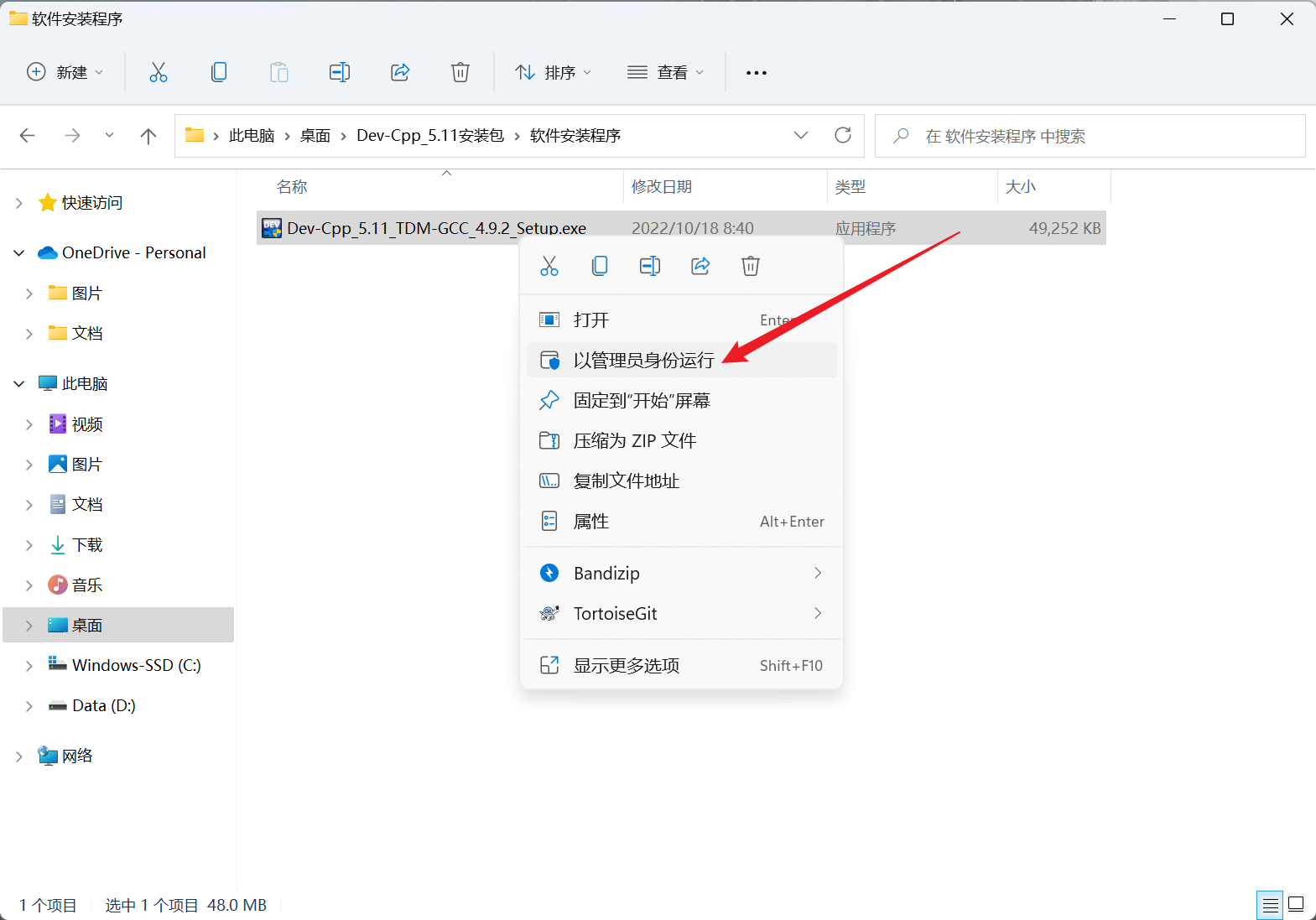1316x920 pixels.
Task: Open the 新建 (New) dropdown button
Action: tap(65, 72)
